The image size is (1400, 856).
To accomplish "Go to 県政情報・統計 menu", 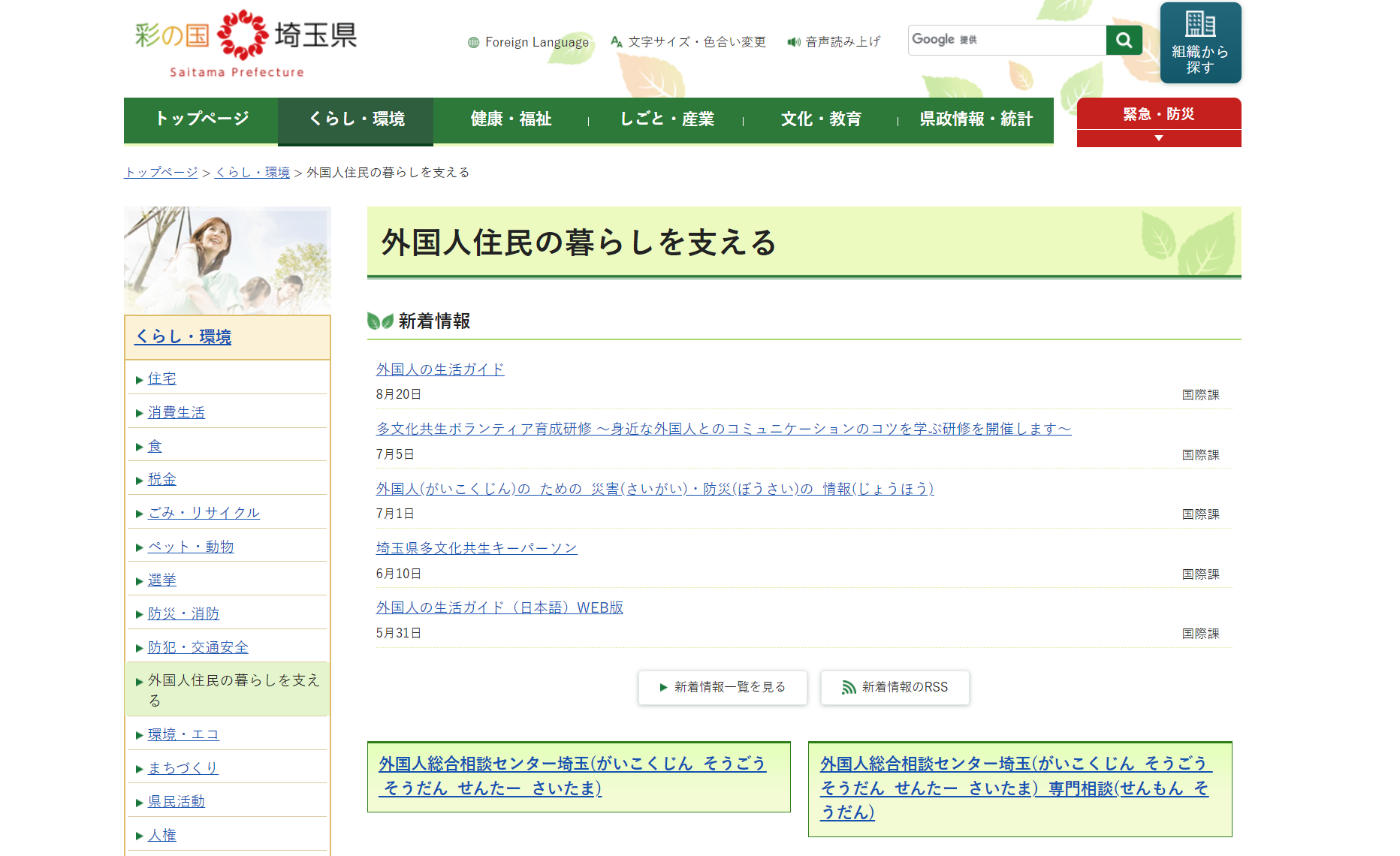I will 976,119.
